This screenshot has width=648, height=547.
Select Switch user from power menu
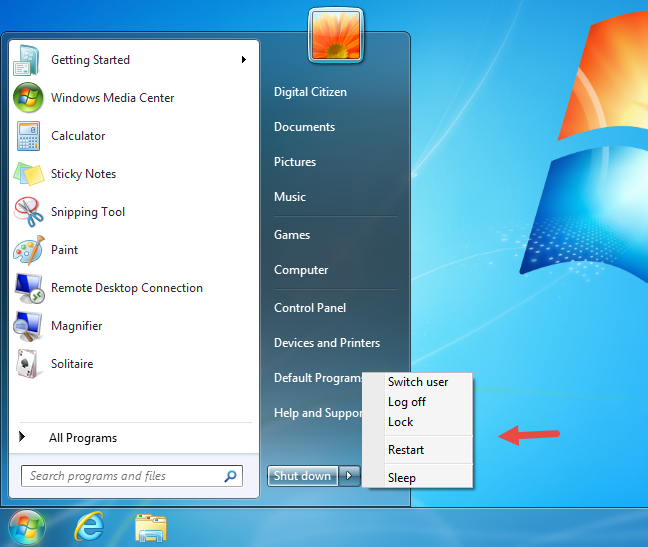pyautogui.click(x=418, y=382)
